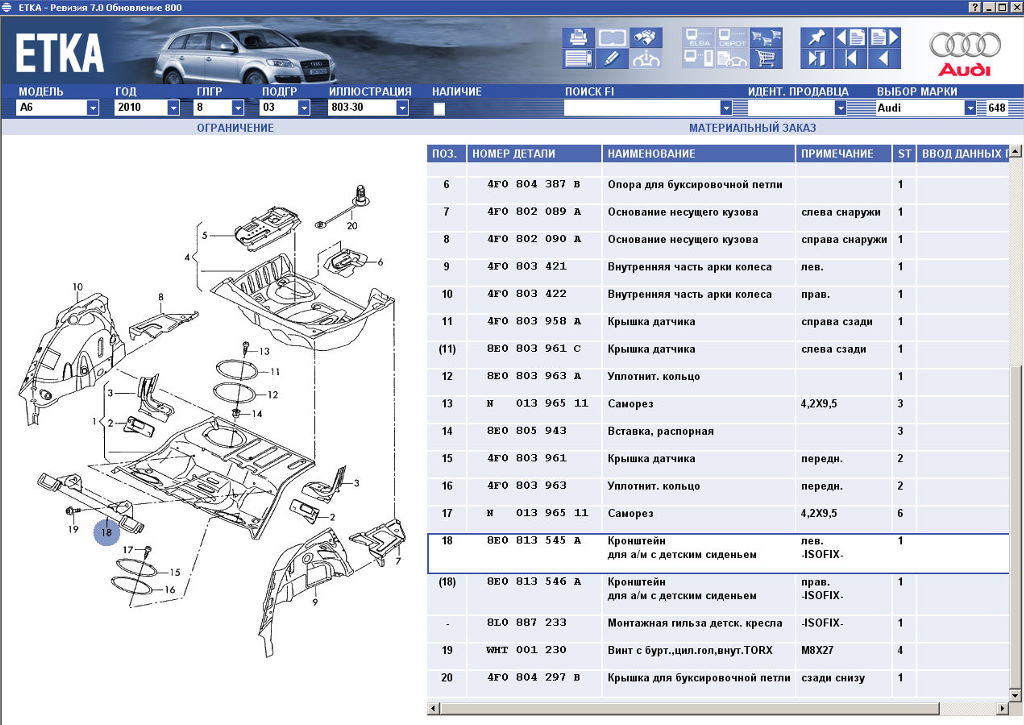The width and height of the screenshot is (1024, 725).
Task: Click the НАИМЕНОВАНИЕ column header
Action: coord(698,153)
